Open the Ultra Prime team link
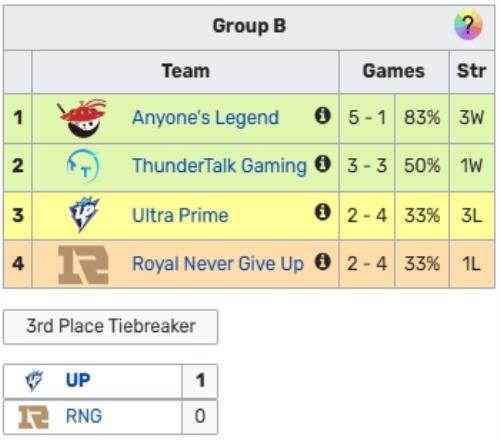 (x=180, y=215)
